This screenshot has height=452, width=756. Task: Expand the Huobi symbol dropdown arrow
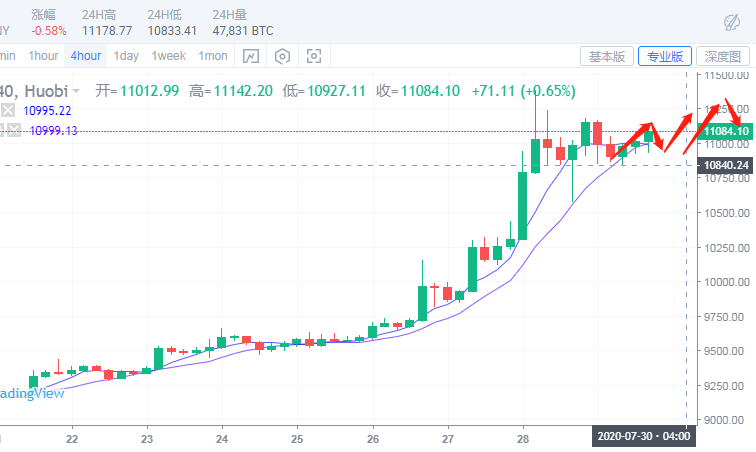coord(75,91)
